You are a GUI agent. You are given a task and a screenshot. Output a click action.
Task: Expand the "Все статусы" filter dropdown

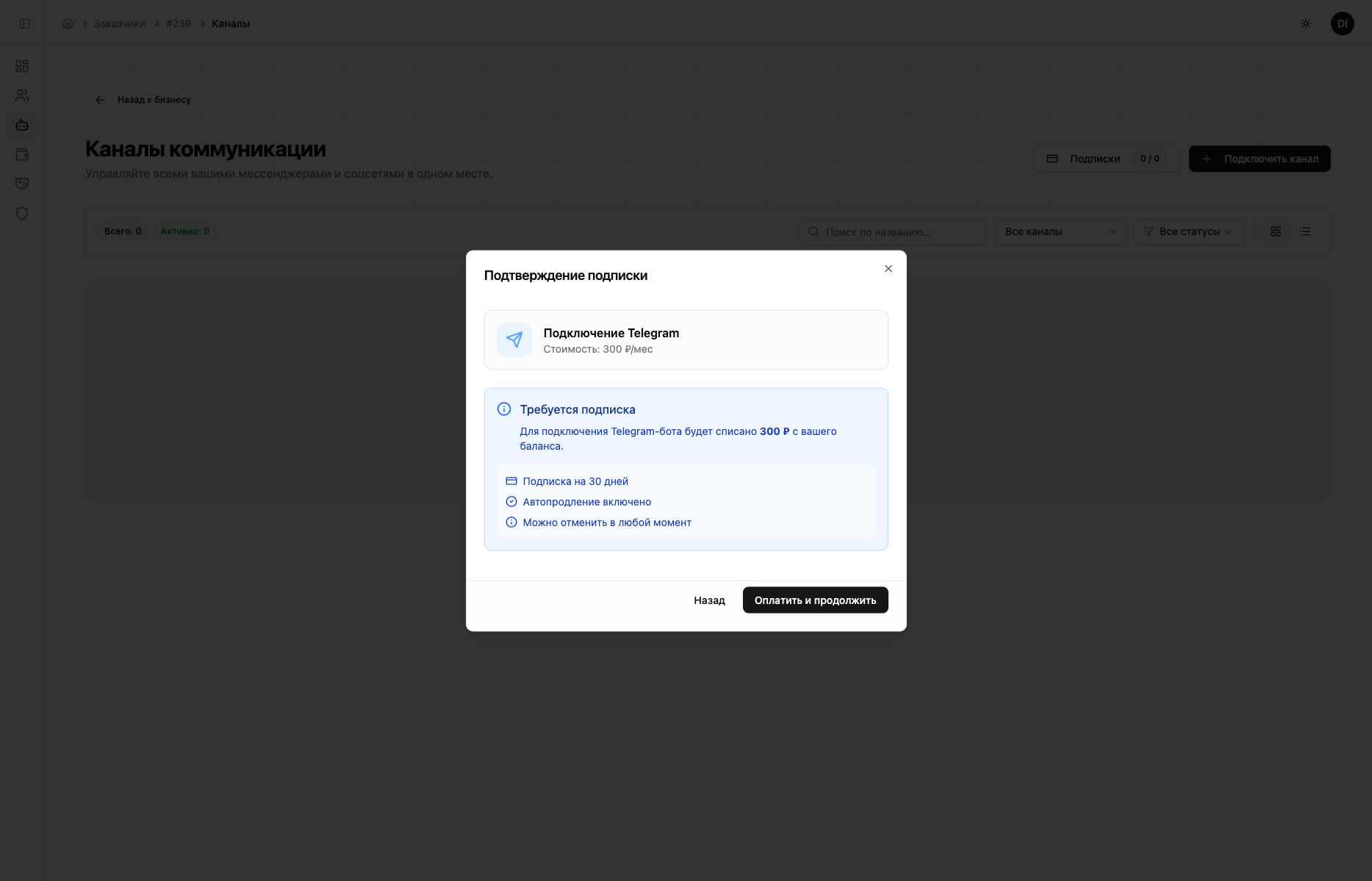[x=1188, y=231]
